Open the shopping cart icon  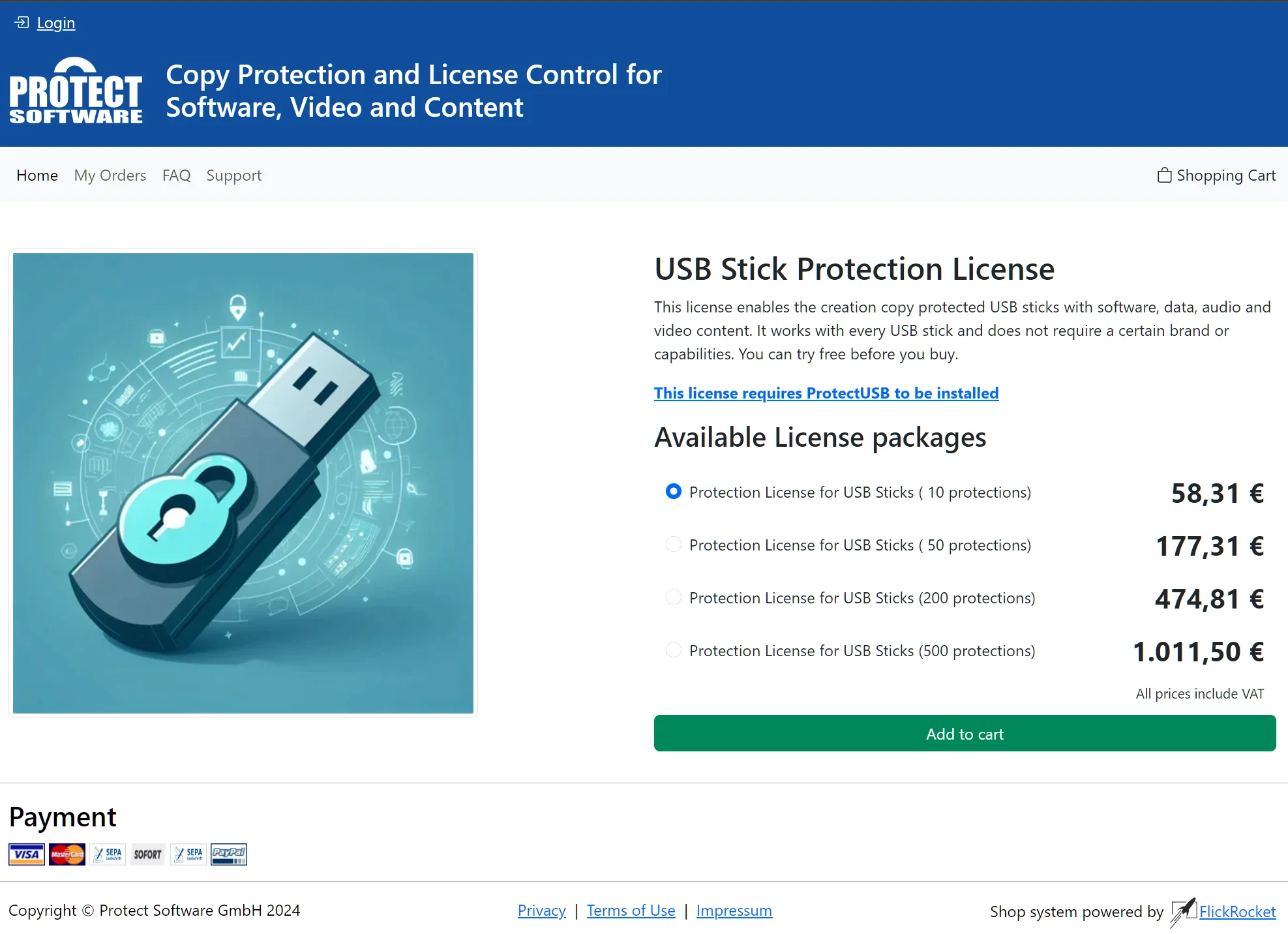point(1165,175)
